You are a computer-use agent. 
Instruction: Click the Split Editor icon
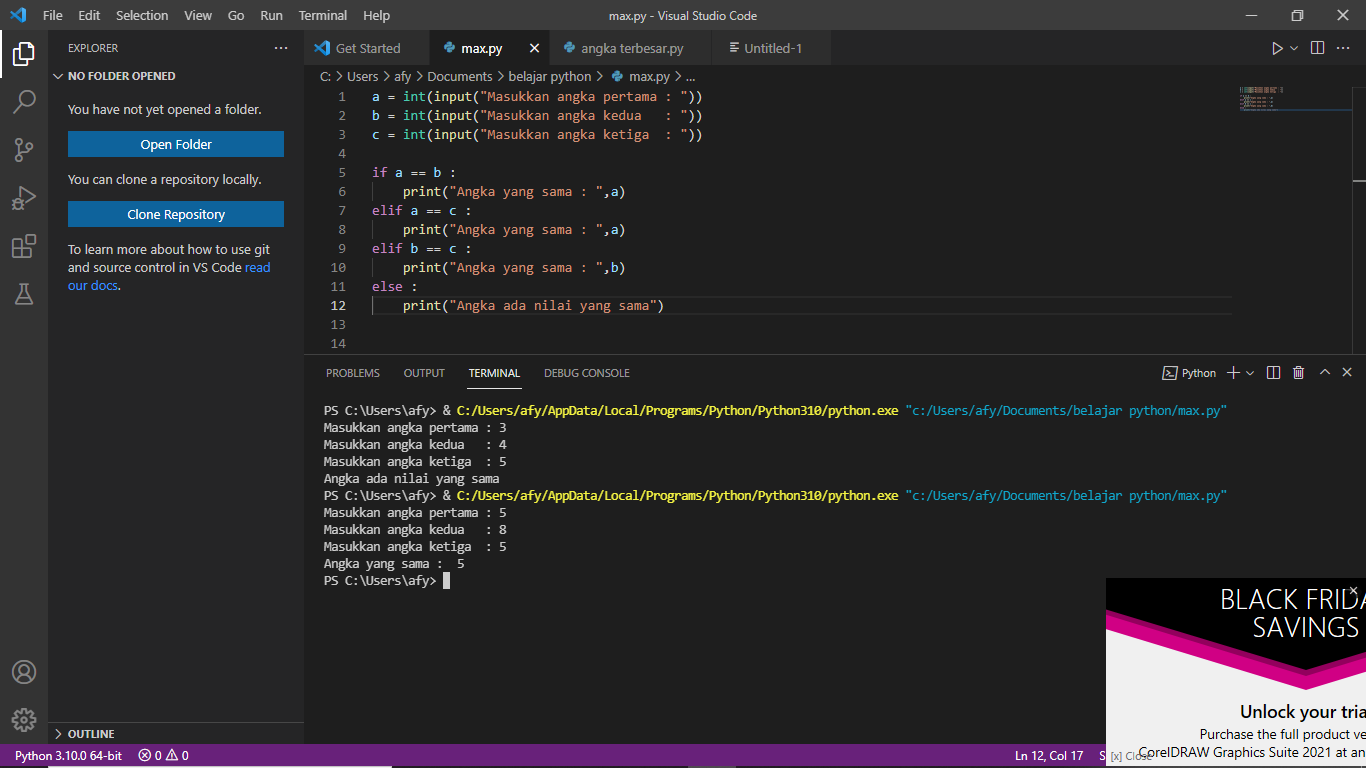1317,48
